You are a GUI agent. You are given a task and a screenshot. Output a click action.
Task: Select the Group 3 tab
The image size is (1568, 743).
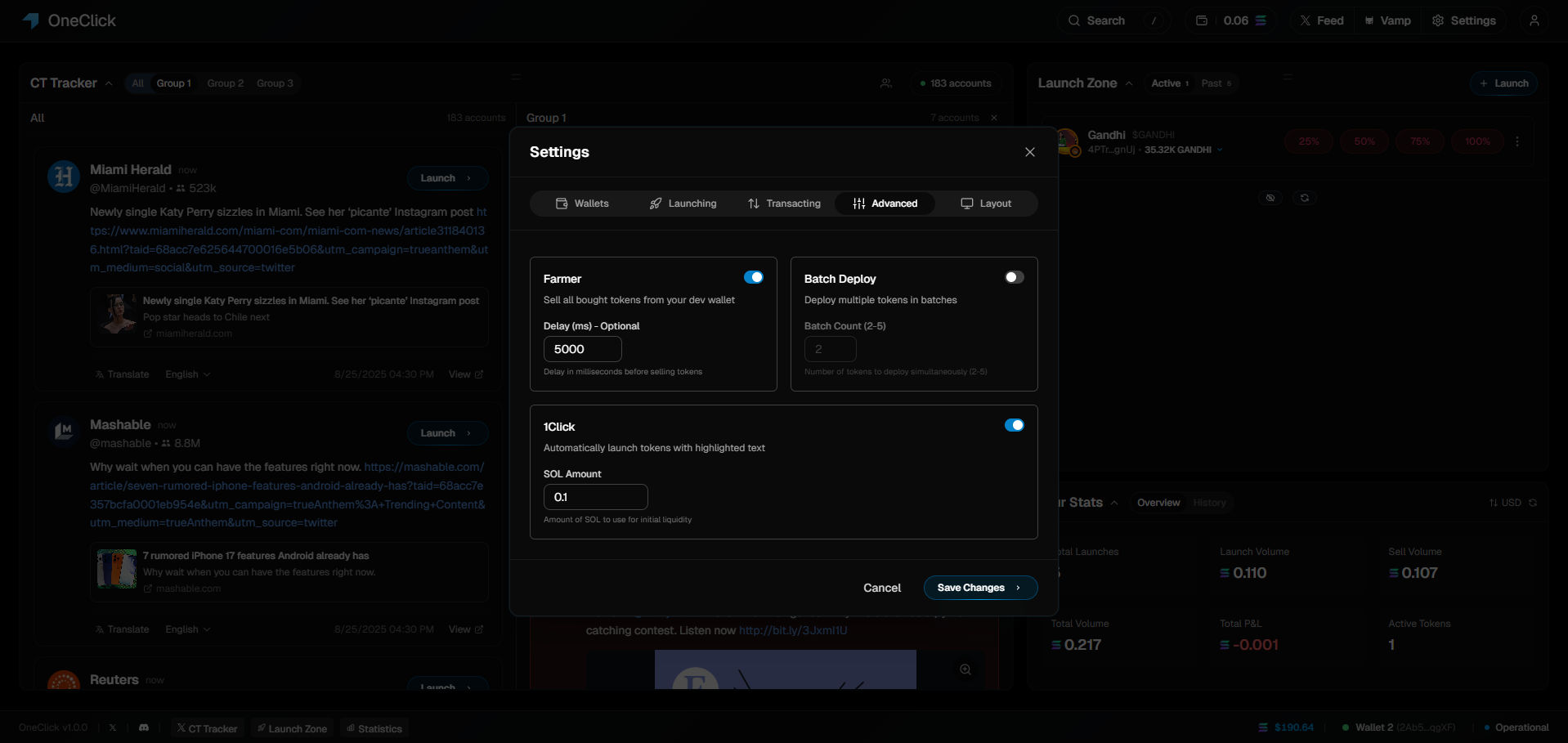[275, 83]
